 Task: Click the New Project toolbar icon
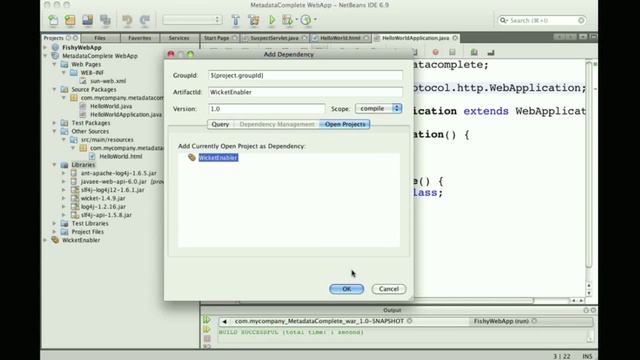[x=70, y=20]
